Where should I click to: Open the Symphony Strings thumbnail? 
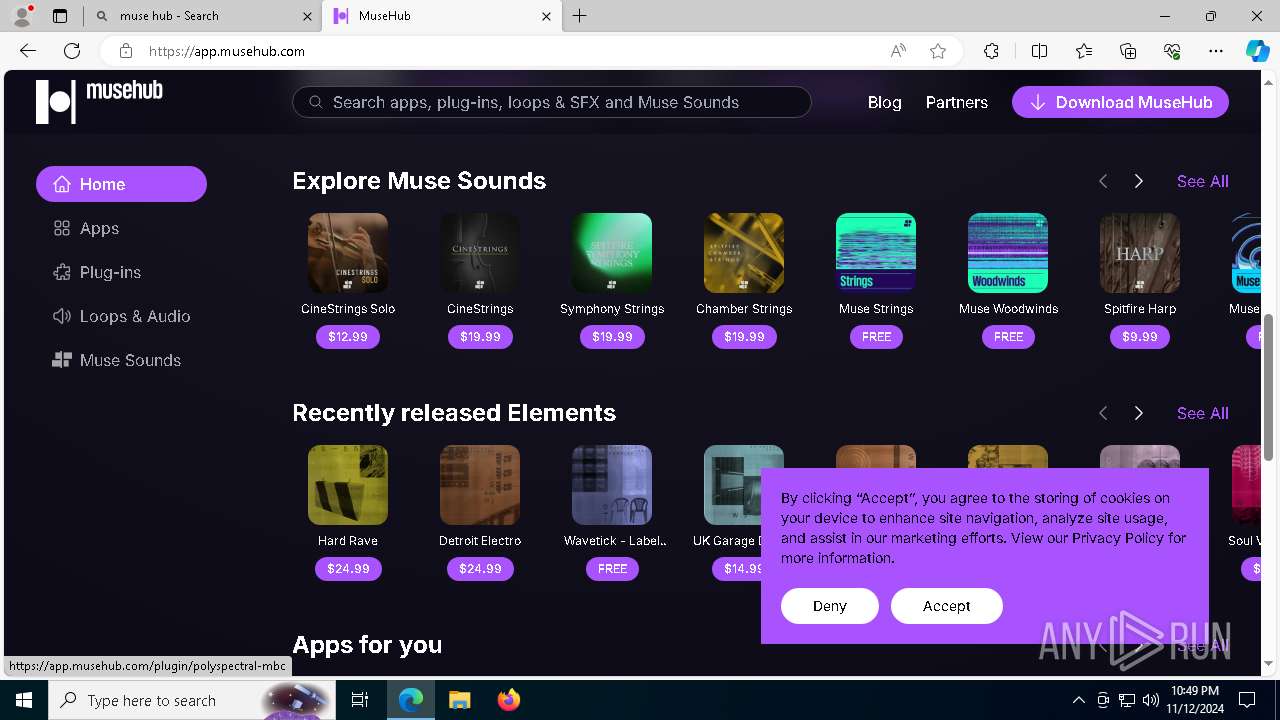point(612,253)
